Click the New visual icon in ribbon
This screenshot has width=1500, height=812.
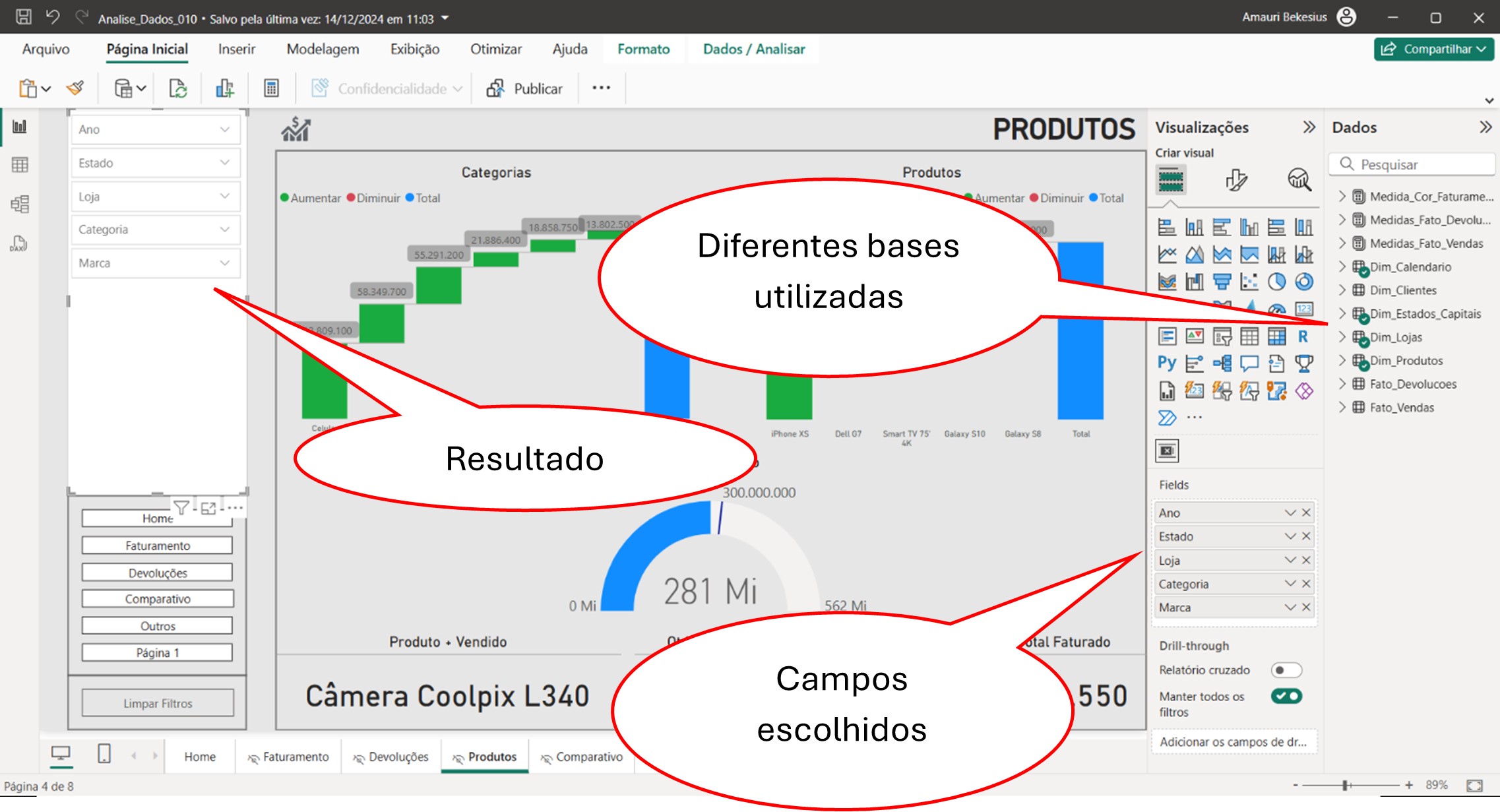tap(224, 88)
